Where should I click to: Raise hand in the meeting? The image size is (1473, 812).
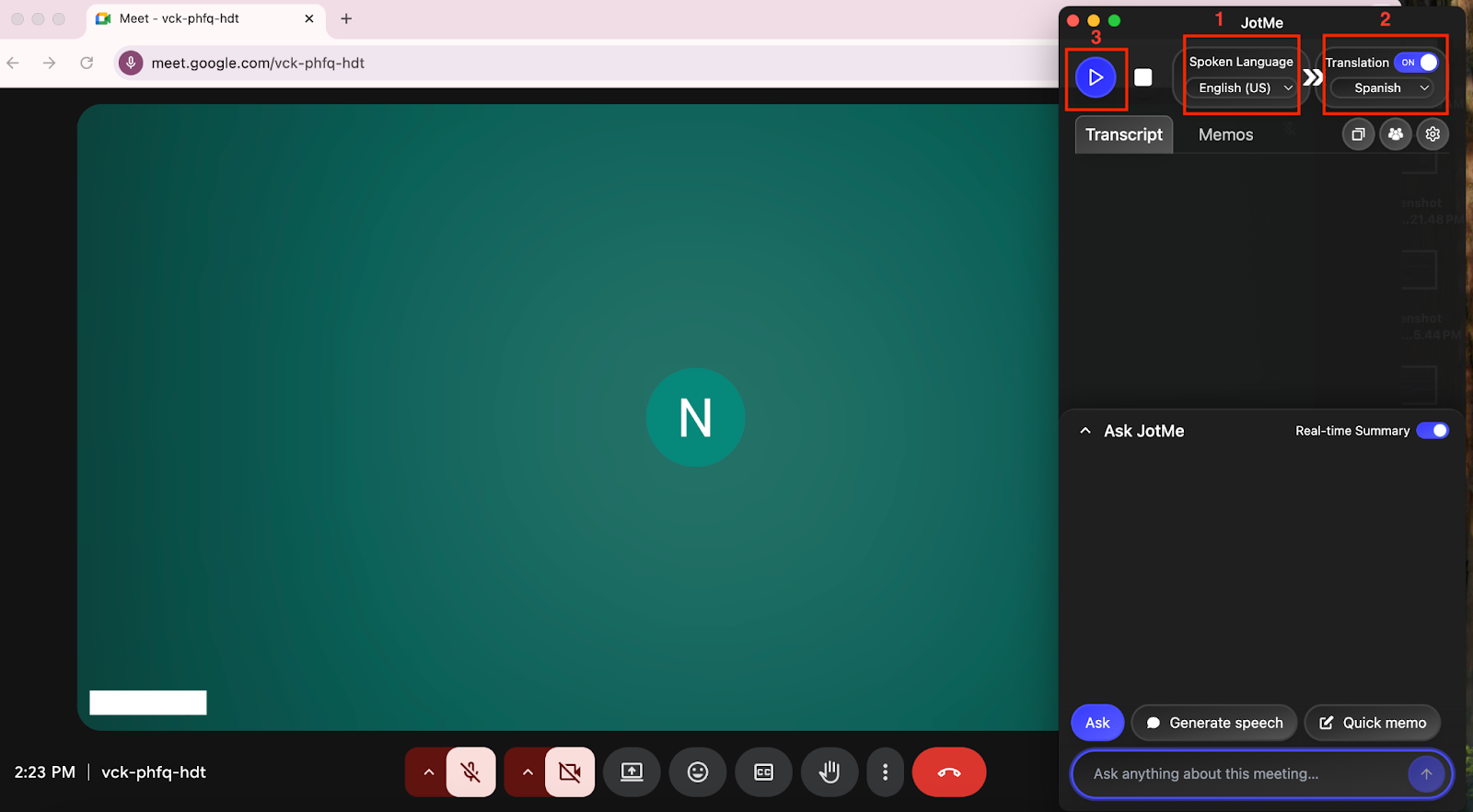(829, 772)
